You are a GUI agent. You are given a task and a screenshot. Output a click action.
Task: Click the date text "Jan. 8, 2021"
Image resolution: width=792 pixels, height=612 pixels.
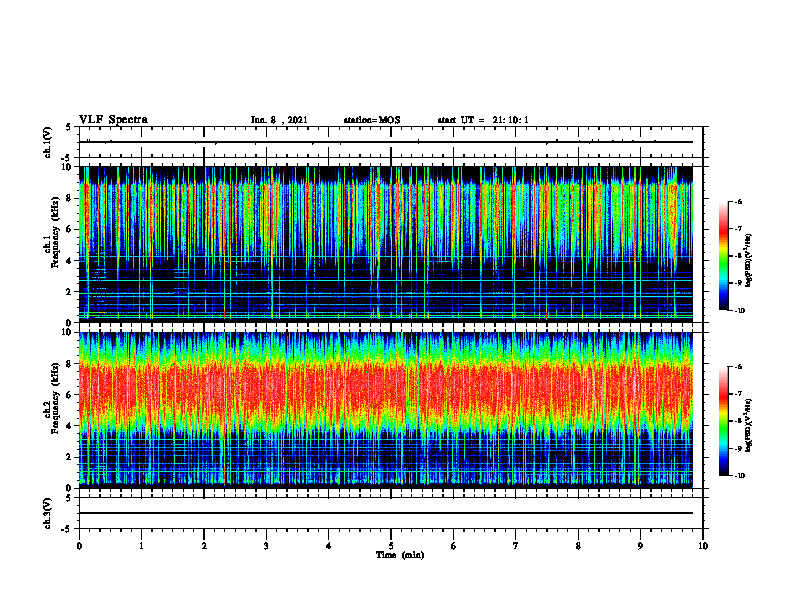click(279, 120)
